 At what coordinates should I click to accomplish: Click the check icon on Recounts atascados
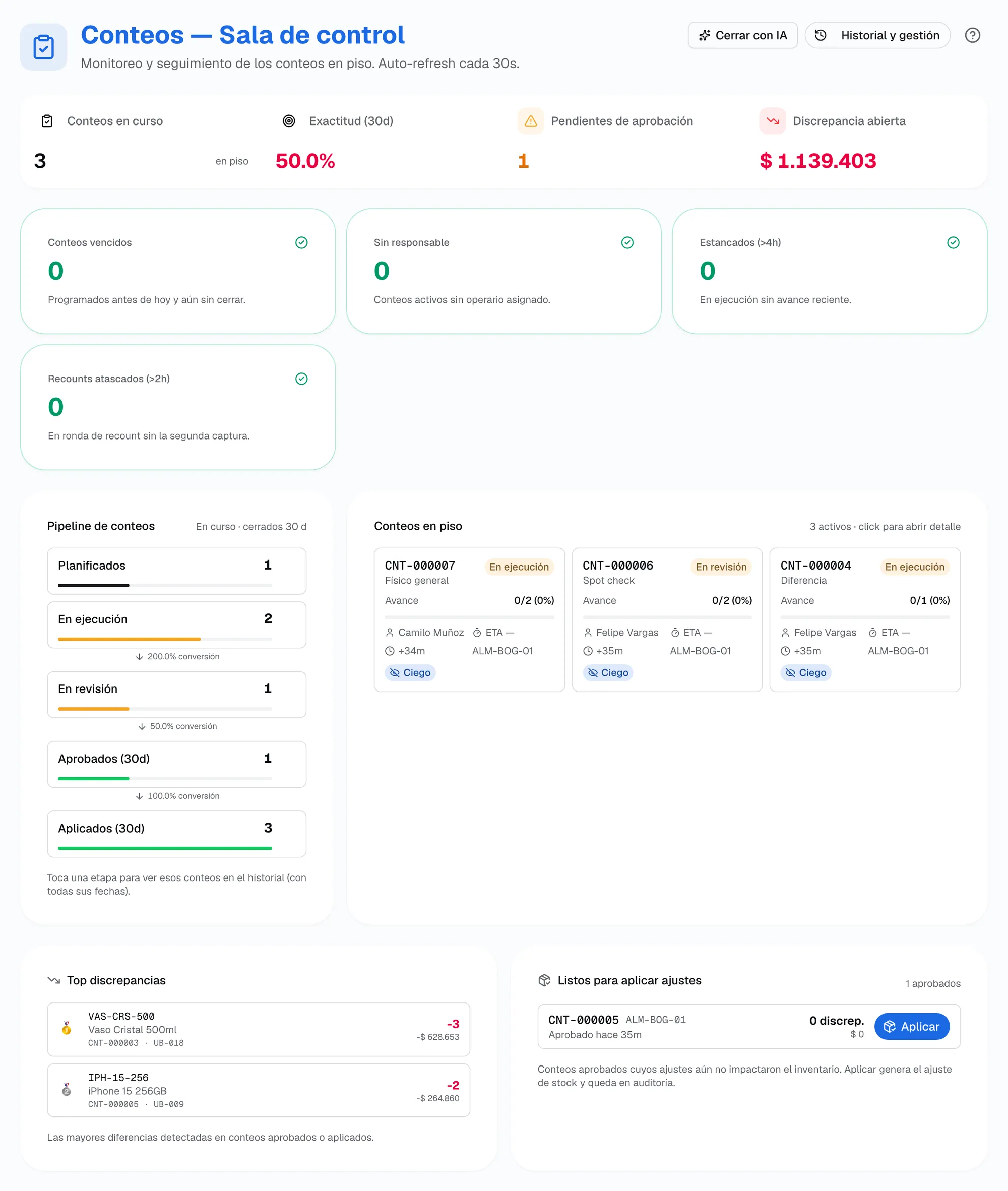point(302,379)
